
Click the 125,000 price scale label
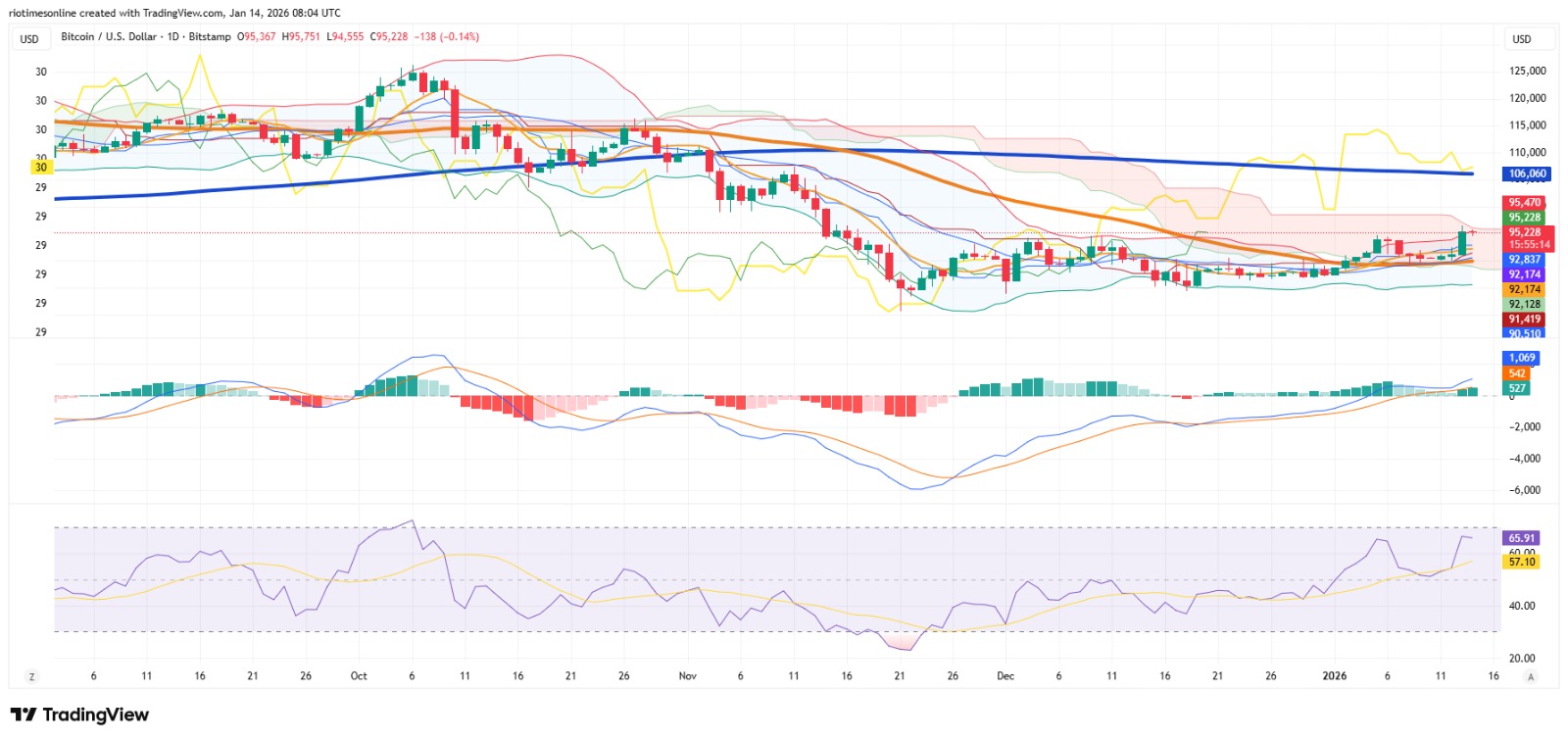[1528, 71]
